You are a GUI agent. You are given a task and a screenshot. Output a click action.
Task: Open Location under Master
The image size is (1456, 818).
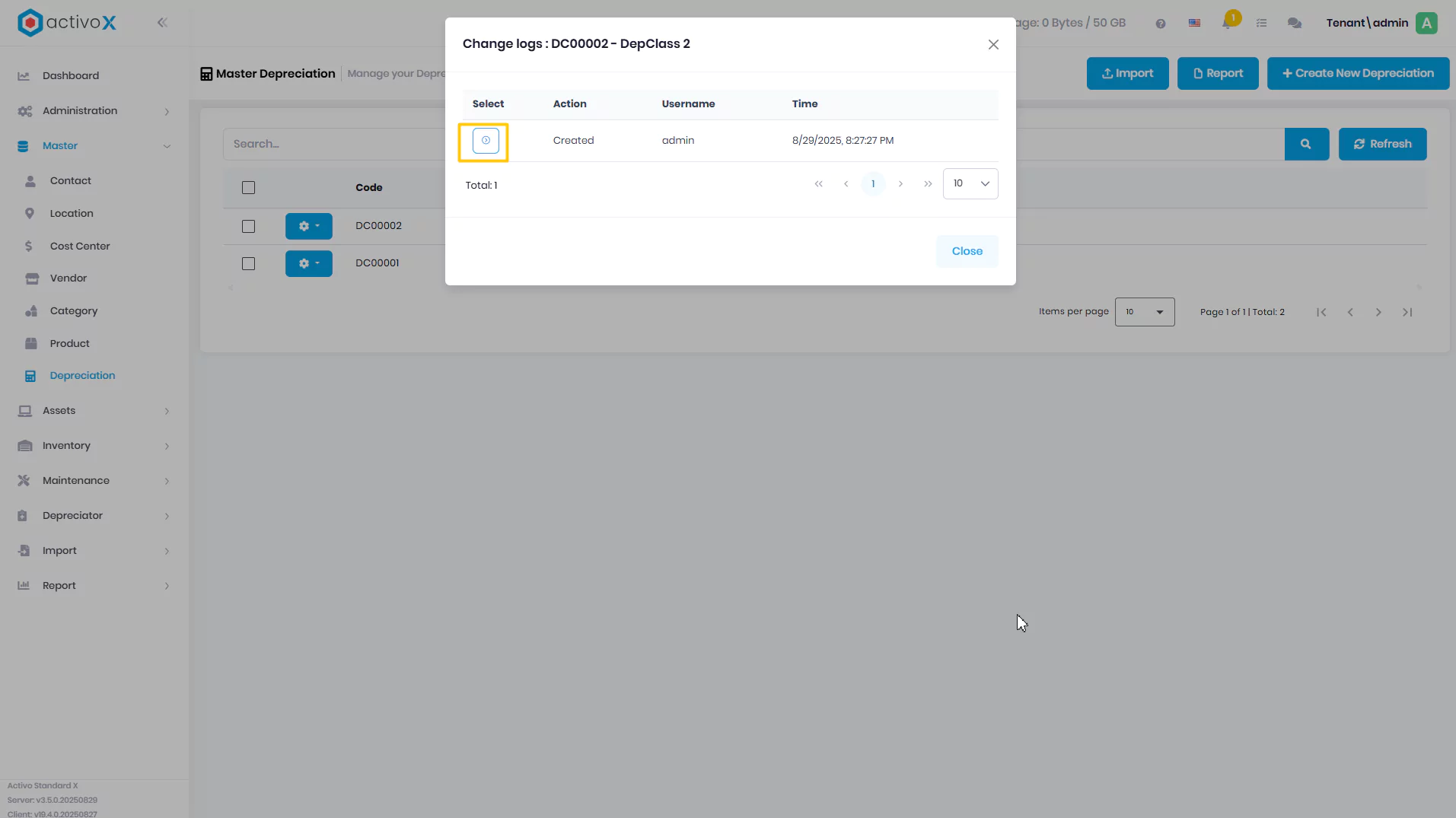pyautogui.click(x=72, y=214)
